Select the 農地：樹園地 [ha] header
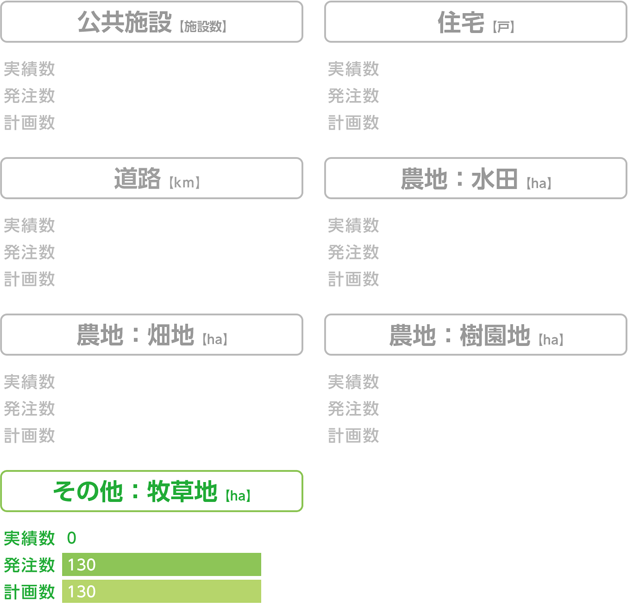Screen dimensions: 628x605 [x=475, y=335]
